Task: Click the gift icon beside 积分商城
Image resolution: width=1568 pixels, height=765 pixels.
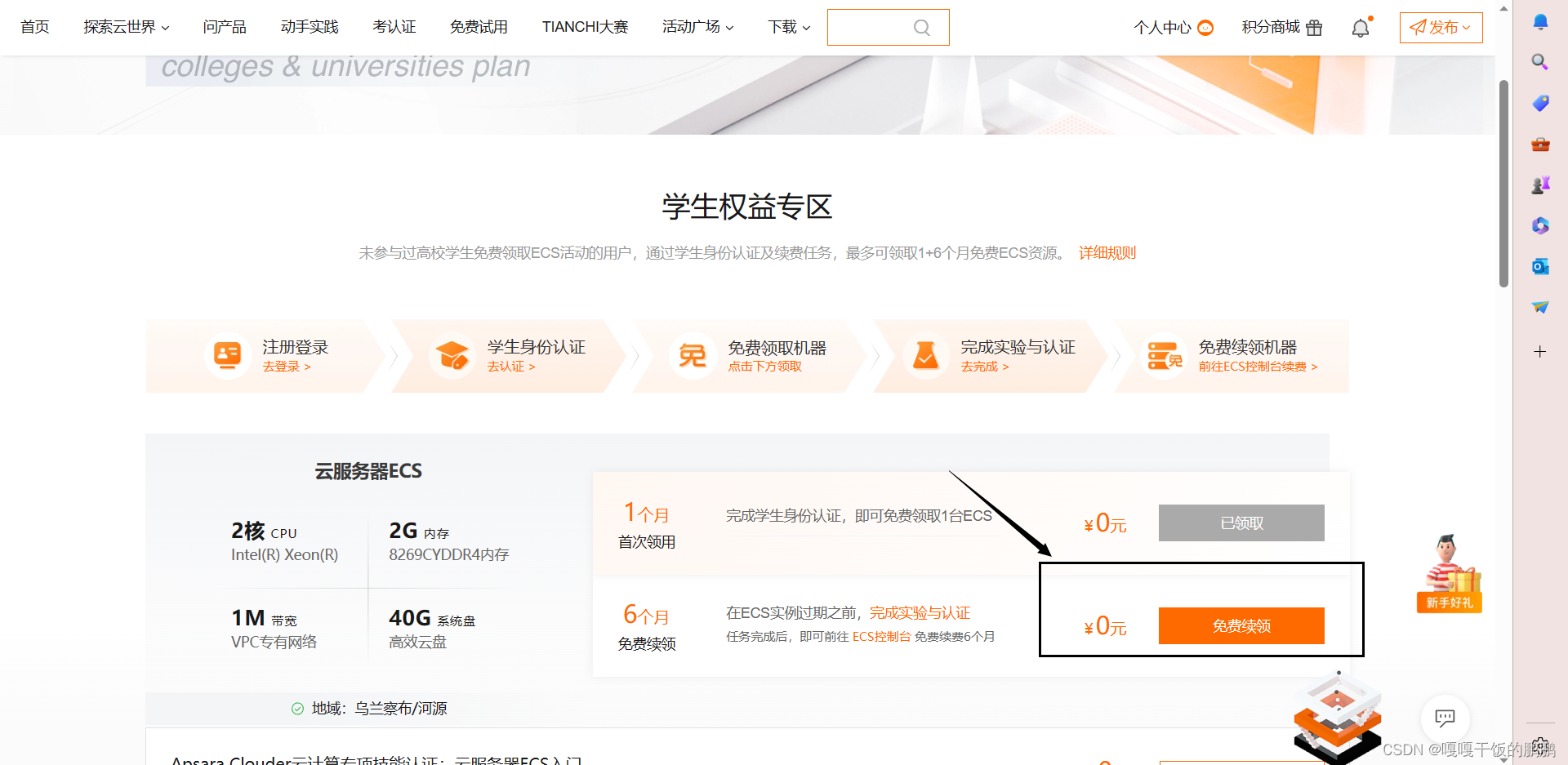Action: (x=1314, y=28)
